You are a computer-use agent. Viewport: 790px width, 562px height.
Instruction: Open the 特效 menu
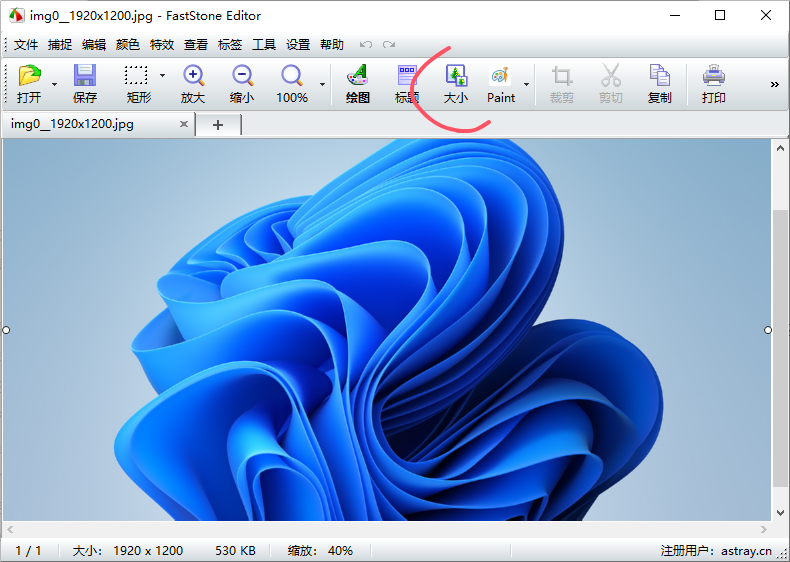click(x=162, y=45)
